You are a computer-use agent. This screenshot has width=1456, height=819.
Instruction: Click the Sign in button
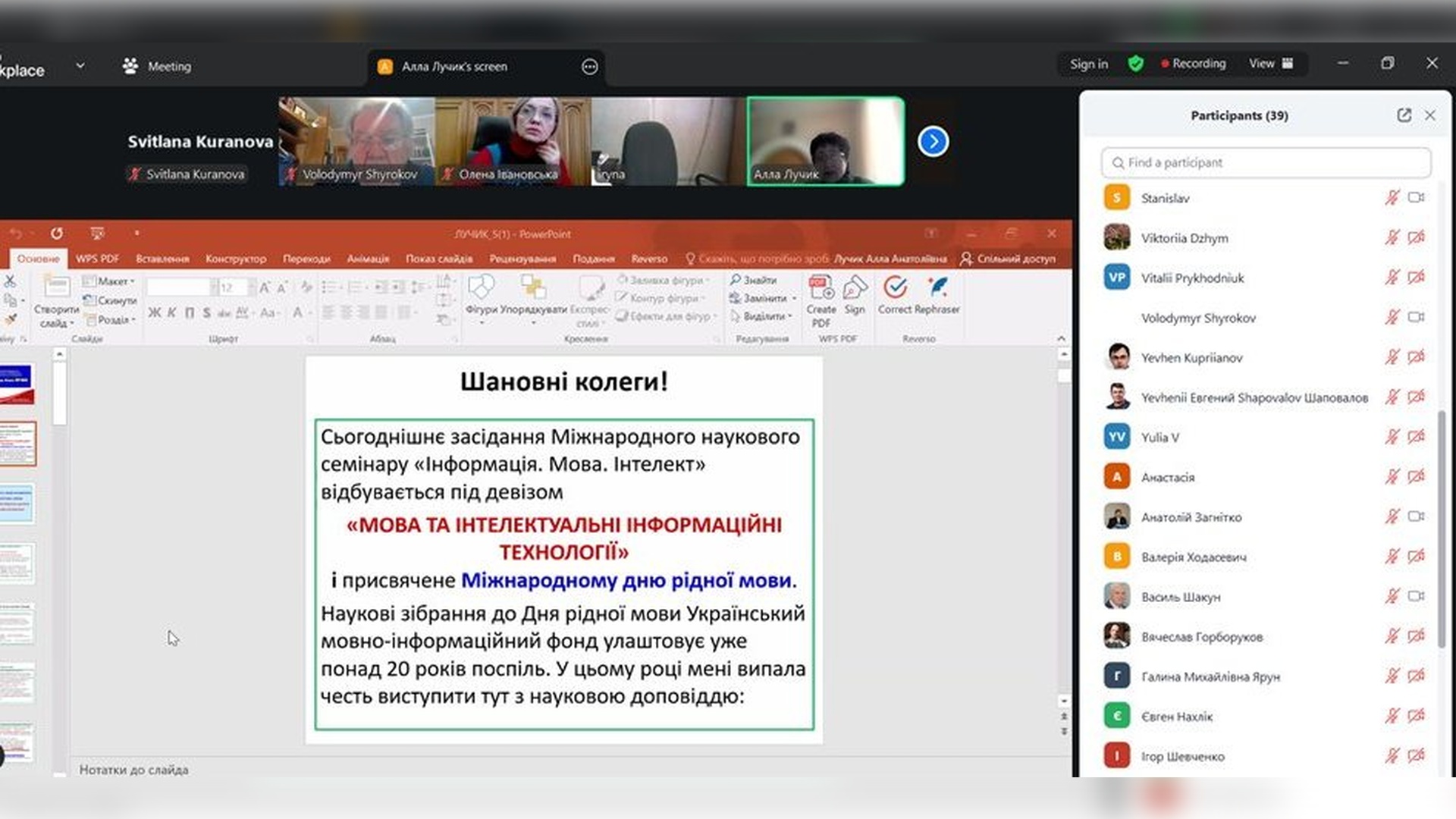1088,64
